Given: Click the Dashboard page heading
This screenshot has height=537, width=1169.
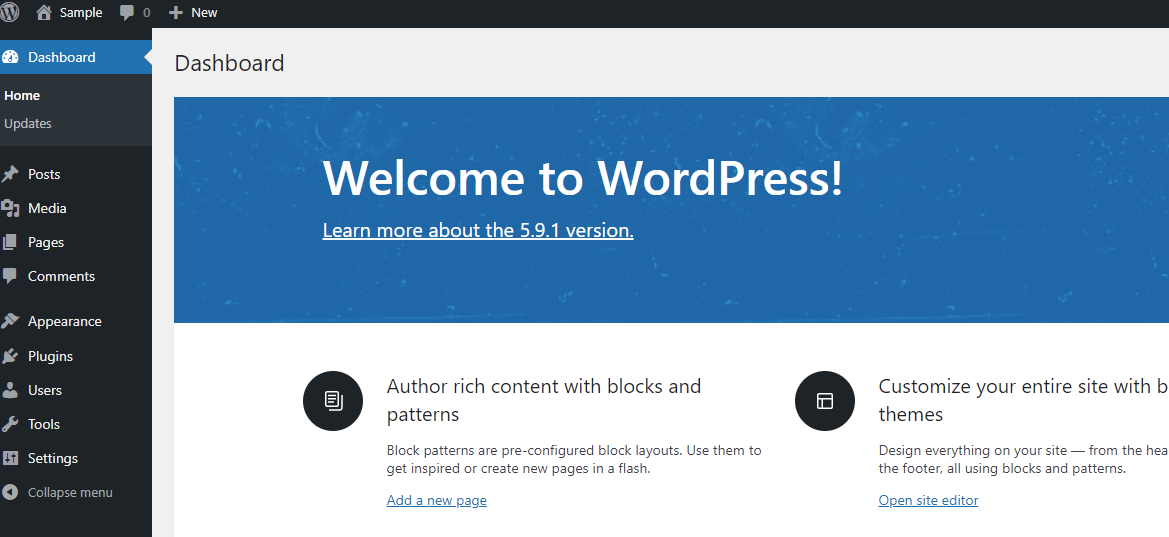Looking at the screenshot, I should (230, 63).
